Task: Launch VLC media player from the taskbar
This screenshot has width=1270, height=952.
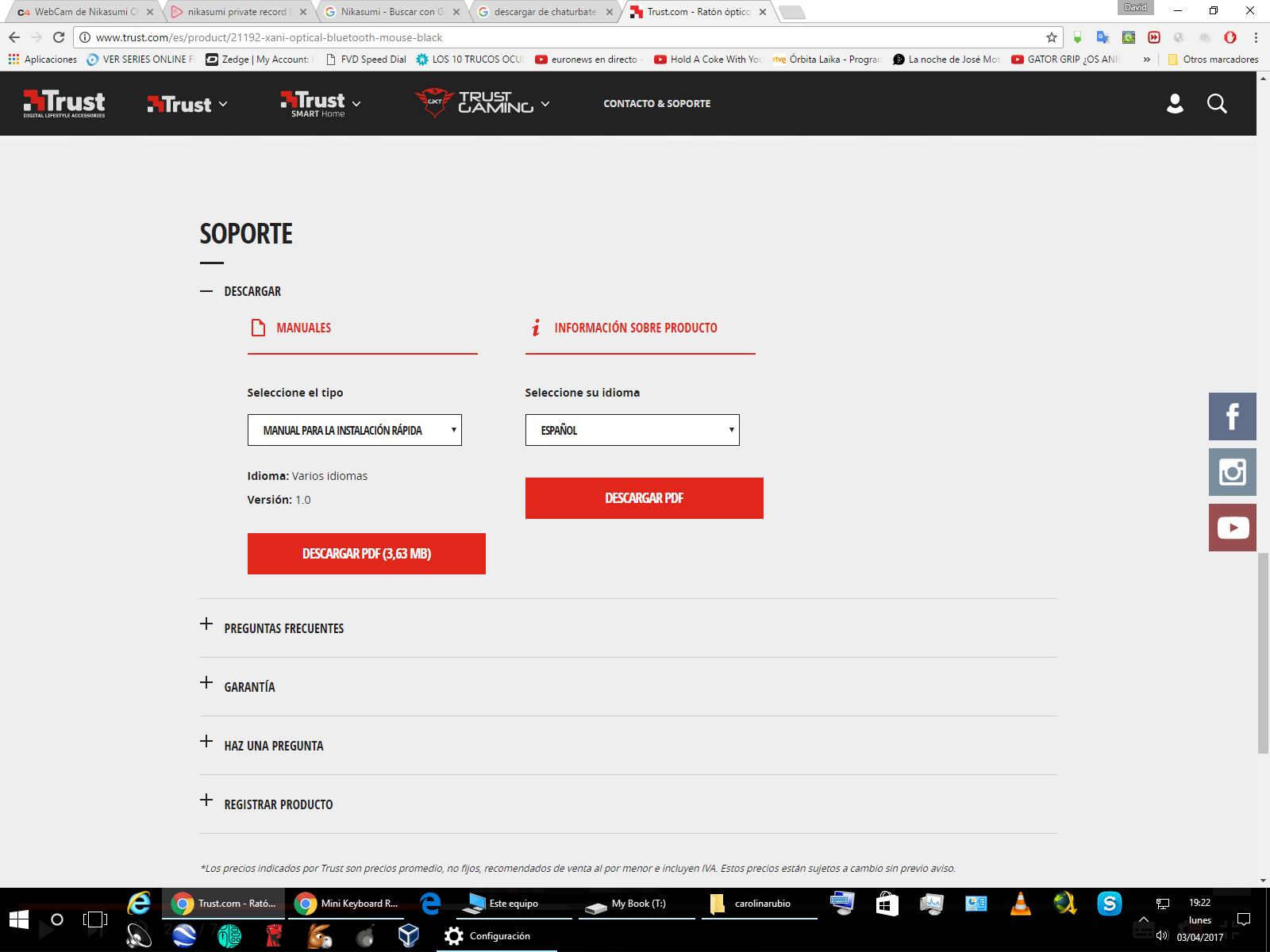Action: 1020,904
